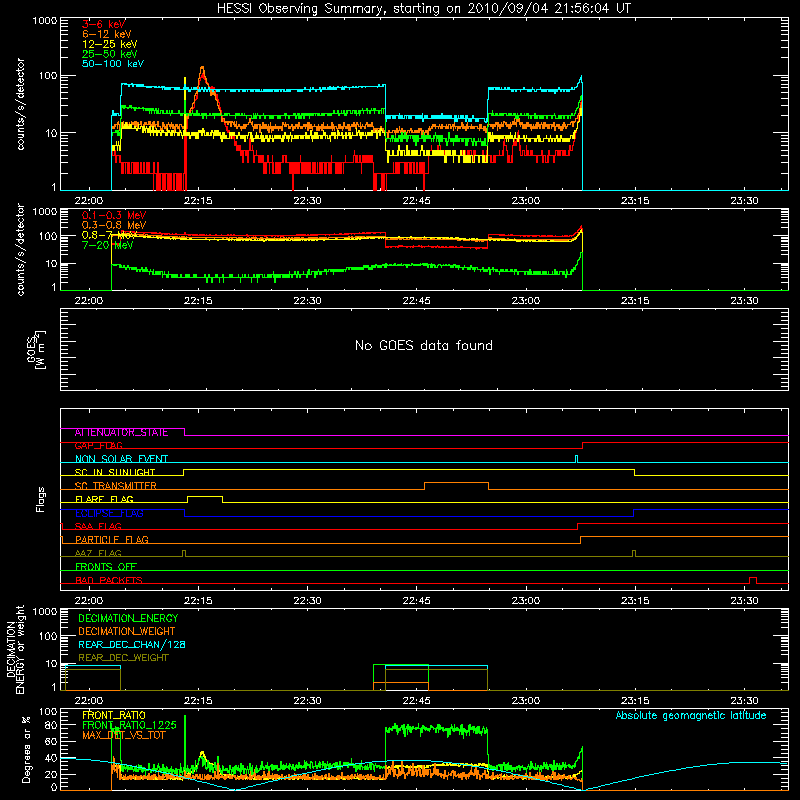Viewport: 800px width, 800px height.
Task: Click the 25-50 keV legend entry
Action: tap(110, 54)
